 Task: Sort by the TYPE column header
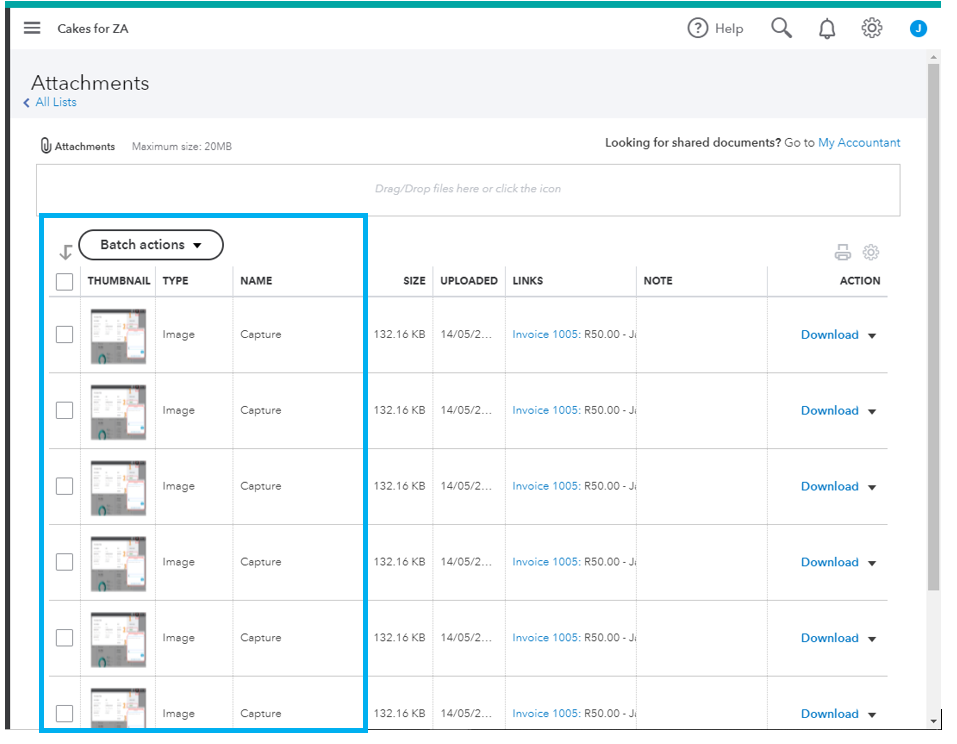click(x=175, y=281)
